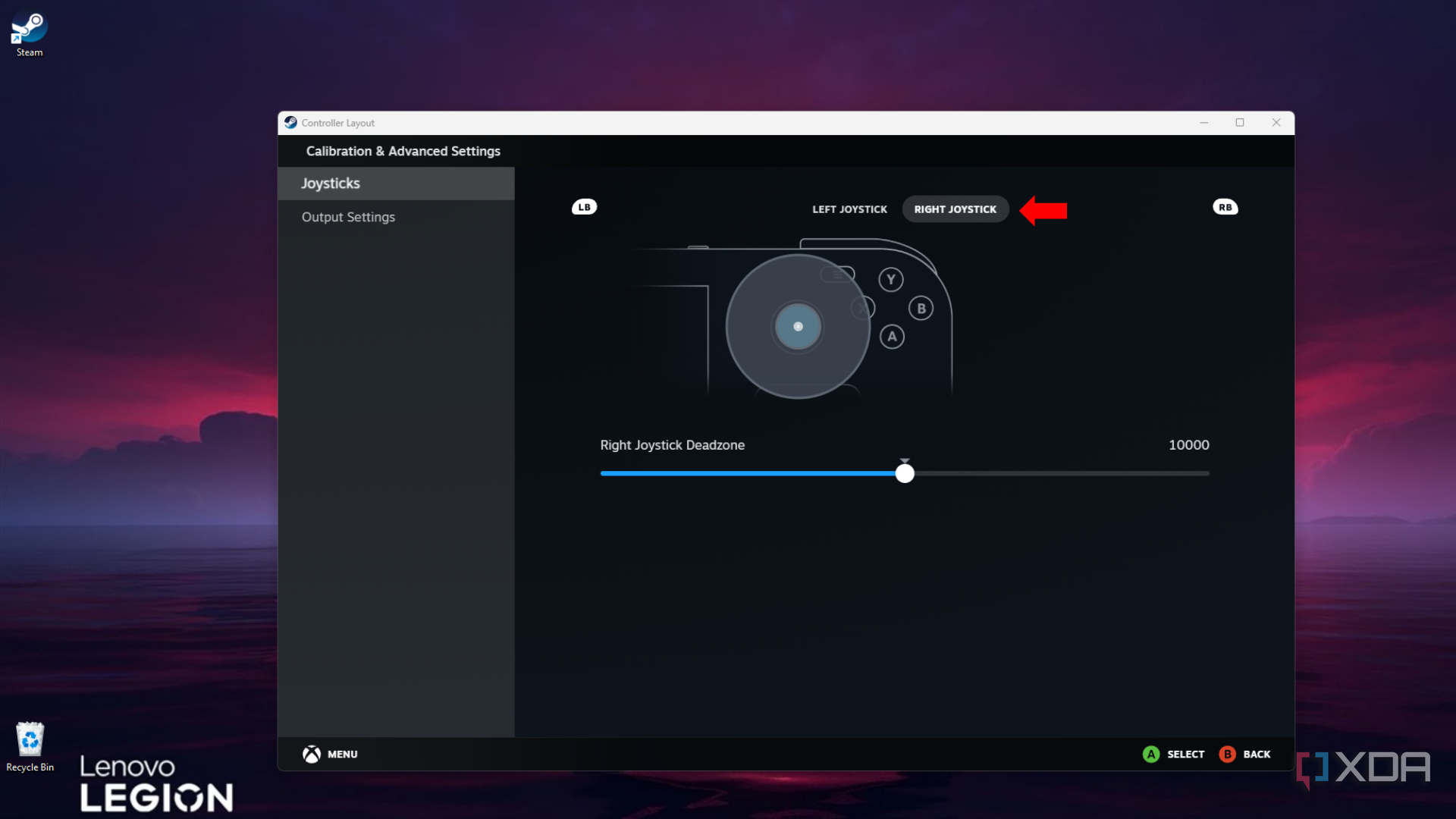1456x819 pixels.
Task: Click the Steam logo in the title bar
Action: coord(291,122)
